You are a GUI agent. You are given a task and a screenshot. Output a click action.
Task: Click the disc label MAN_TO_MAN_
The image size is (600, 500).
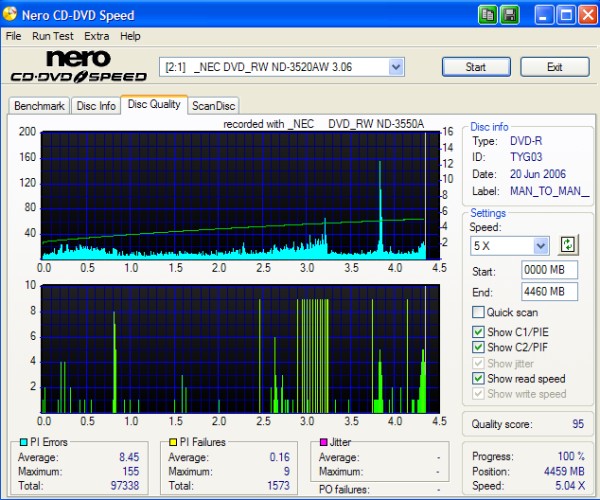point(549,191)
